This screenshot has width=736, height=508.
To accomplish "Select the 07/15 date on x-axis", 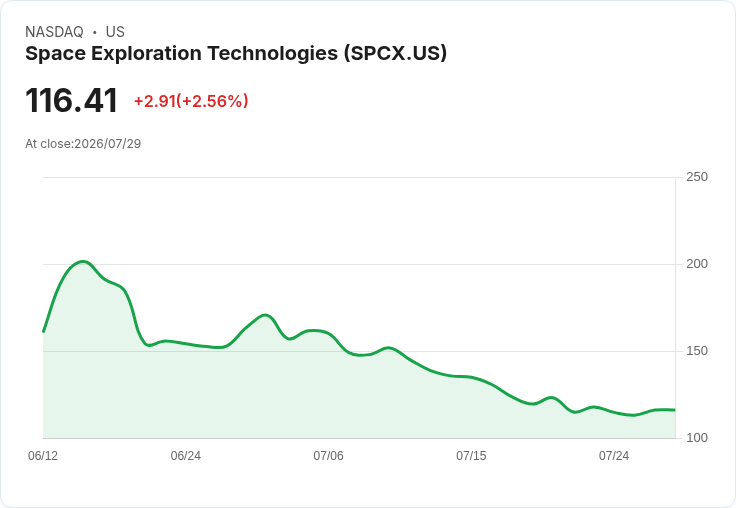I will click(471, 456).
